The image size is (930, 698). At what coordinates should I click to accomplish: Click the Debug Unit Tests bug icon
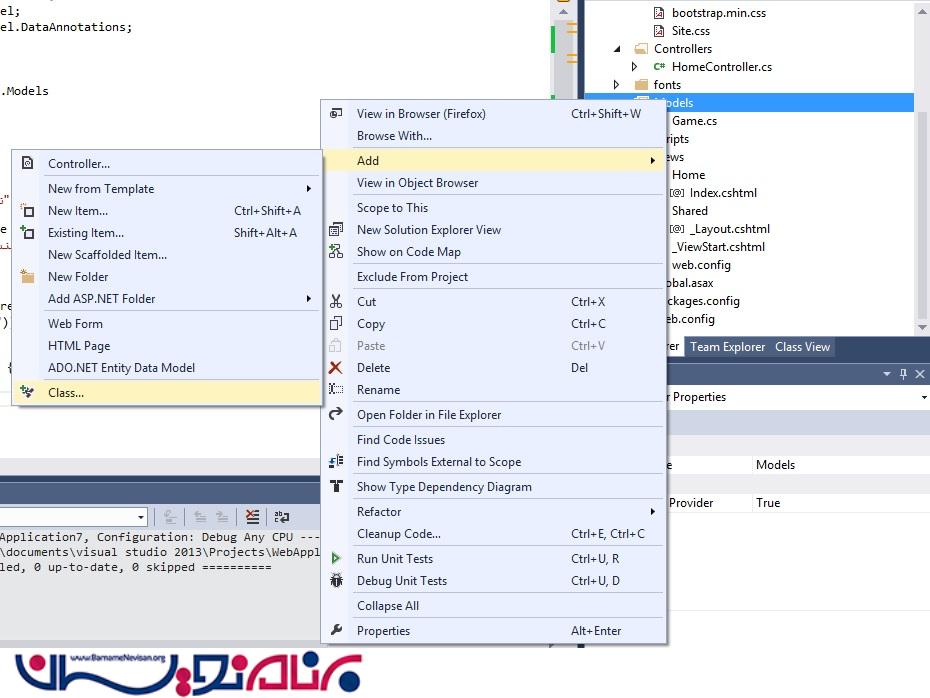[336, 580]
